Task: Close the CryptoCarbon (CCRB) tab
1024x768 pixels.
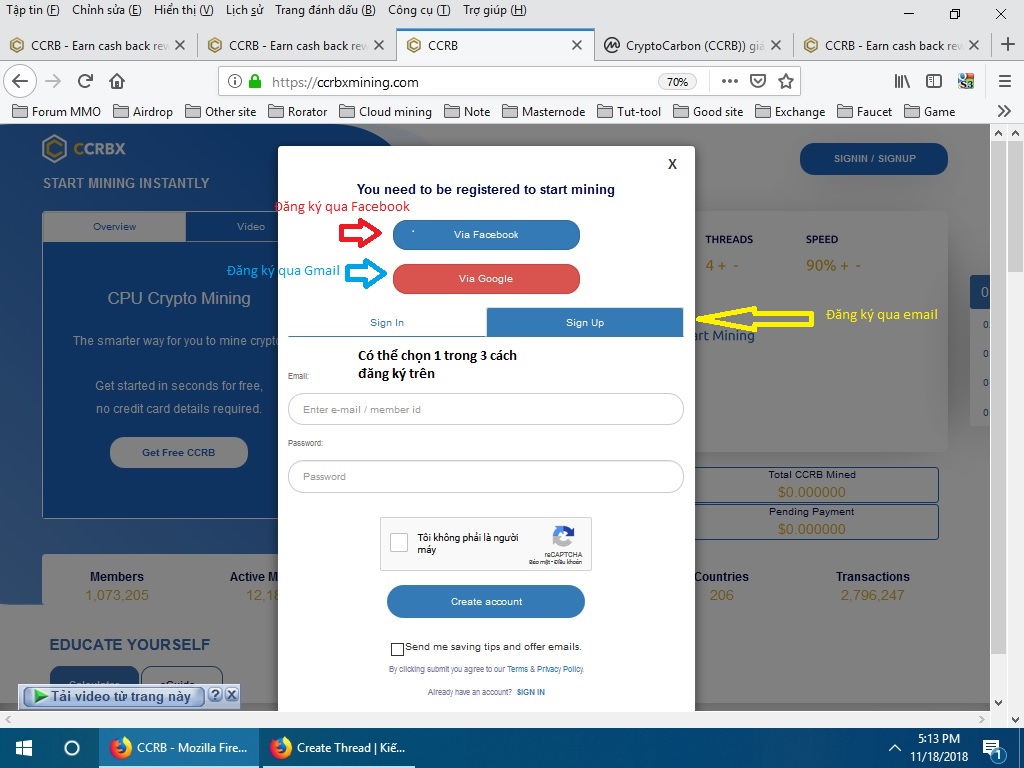Action: coord(776,45)
